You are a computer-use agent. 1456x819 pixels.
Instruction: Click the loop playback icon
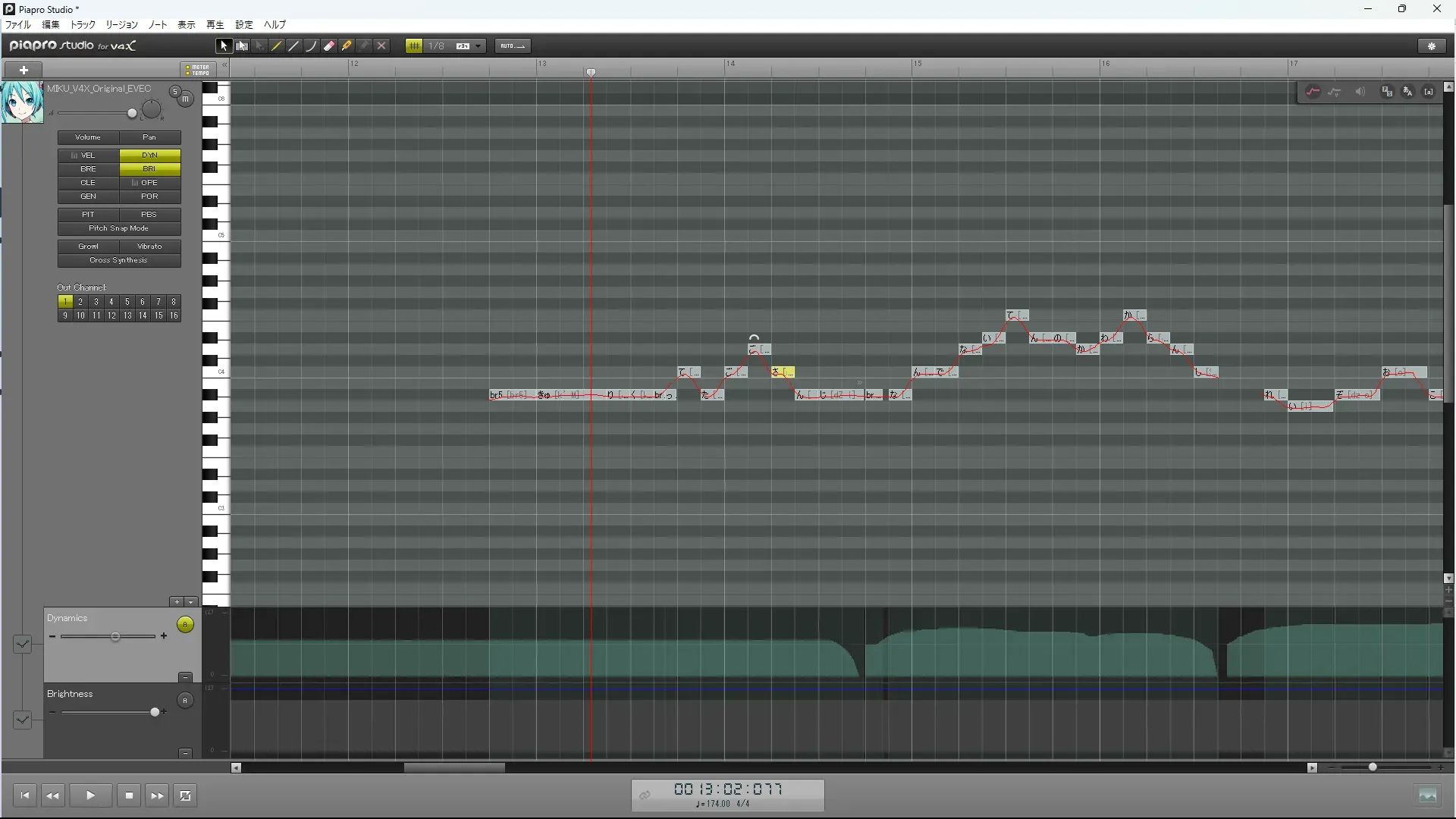[185, 795]
